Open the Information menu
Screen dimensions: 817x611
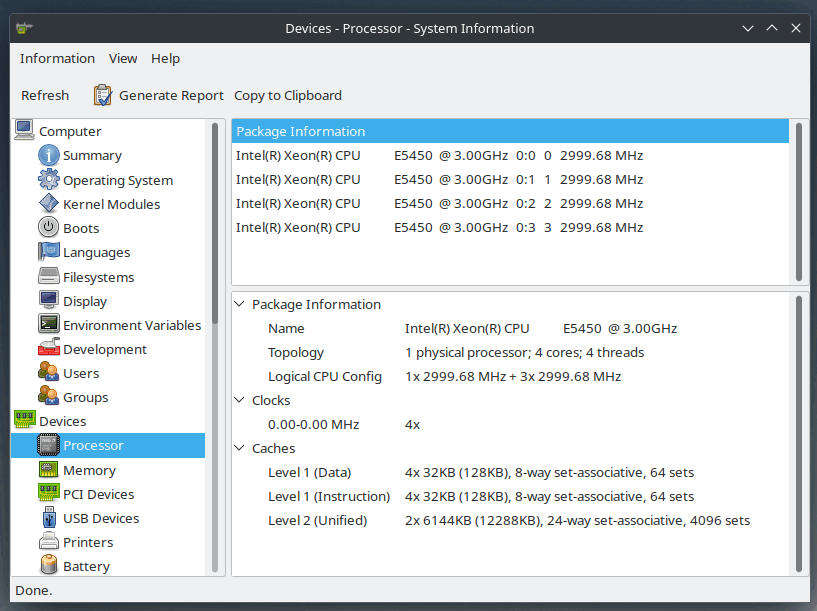pos(57,58)
